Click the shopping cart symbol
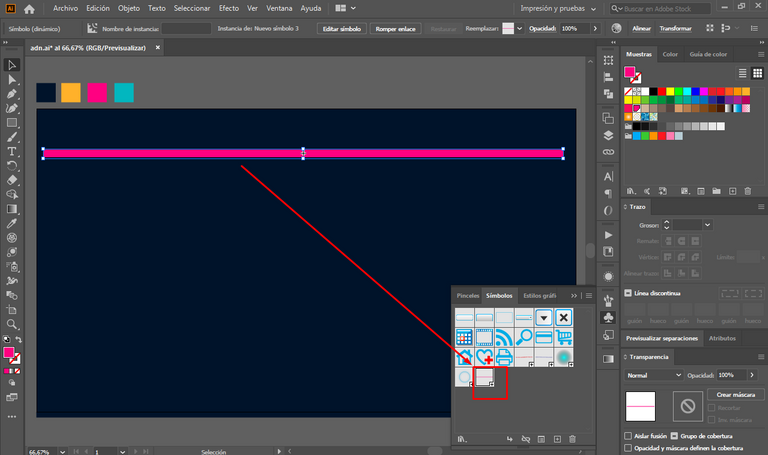Image resolution: width=768 pixels, height=455 pixels. (x=564, y=337)
